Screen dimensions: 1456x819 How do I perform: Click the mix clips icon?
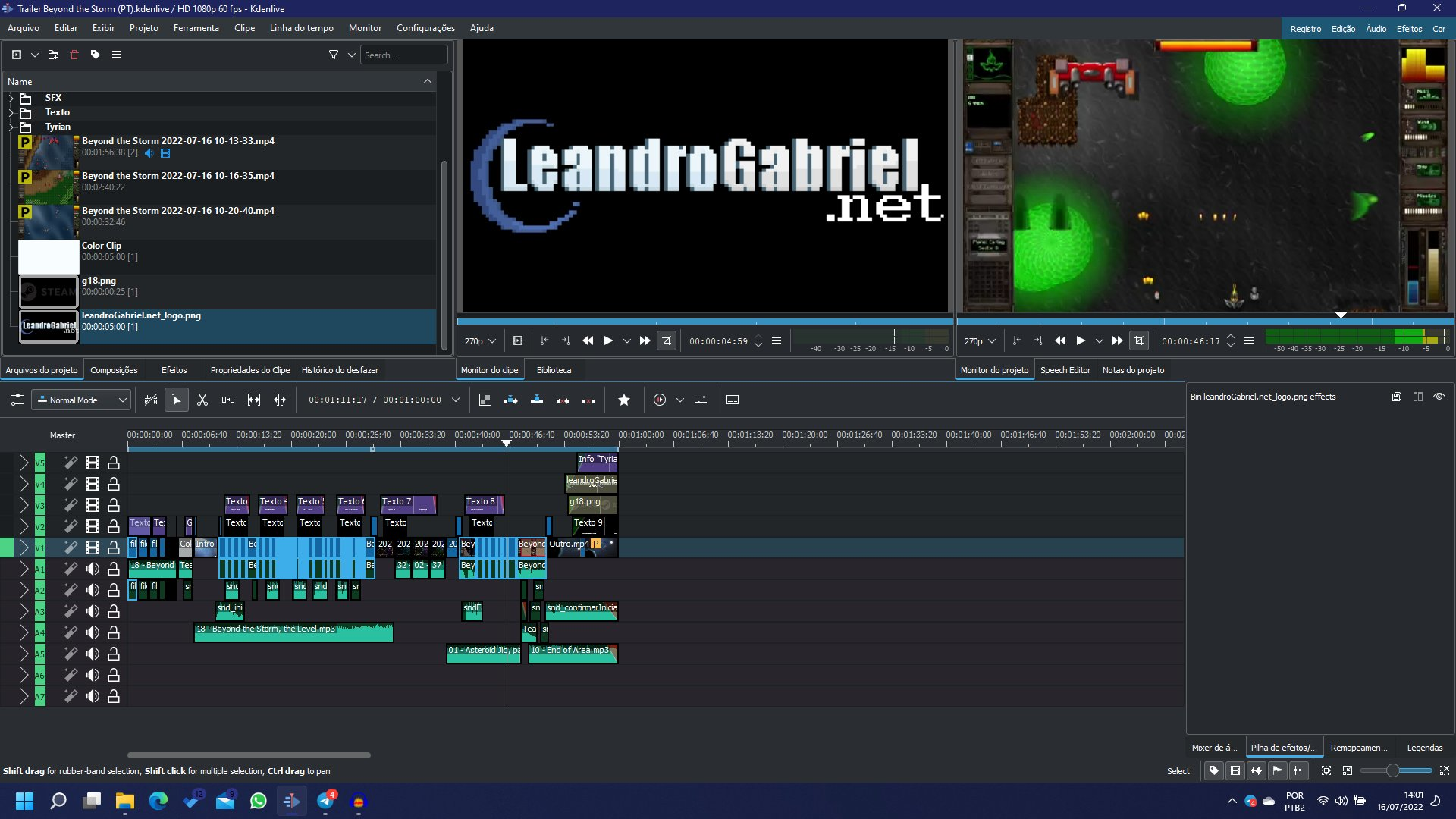click(x=485, y=400)
